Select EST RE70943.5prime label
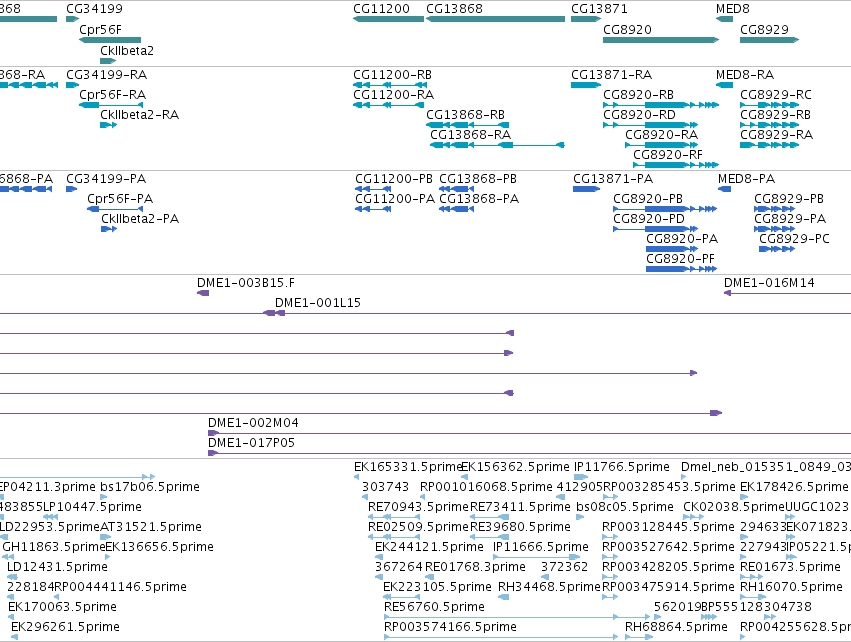 pyautogui.click(x=418, y=507)
